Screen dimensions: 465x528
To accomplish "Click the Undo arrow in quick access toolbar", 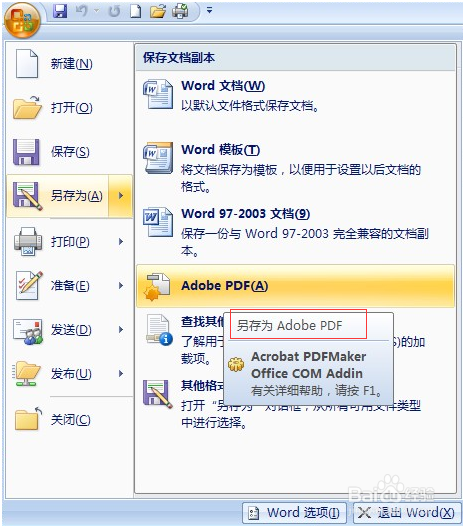I will coord(82,11).
